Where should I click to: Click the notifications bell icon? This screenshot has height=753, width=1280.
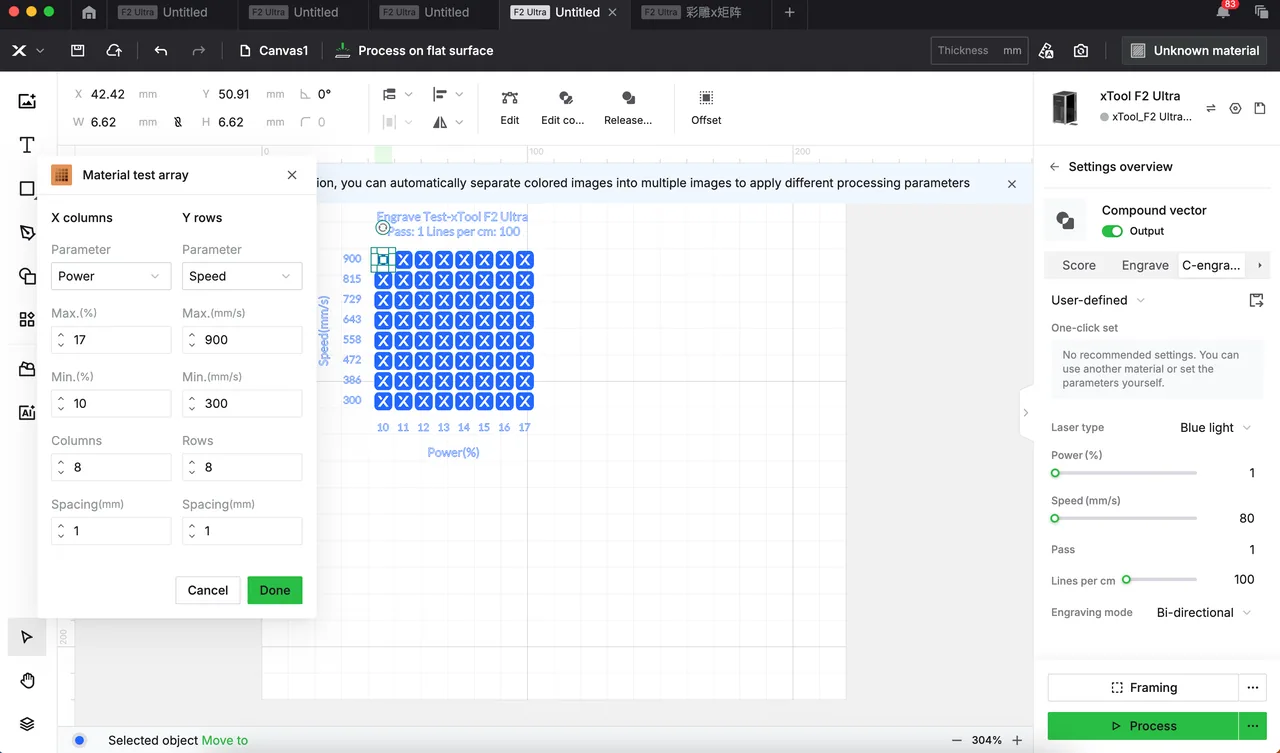(1223, 12)
